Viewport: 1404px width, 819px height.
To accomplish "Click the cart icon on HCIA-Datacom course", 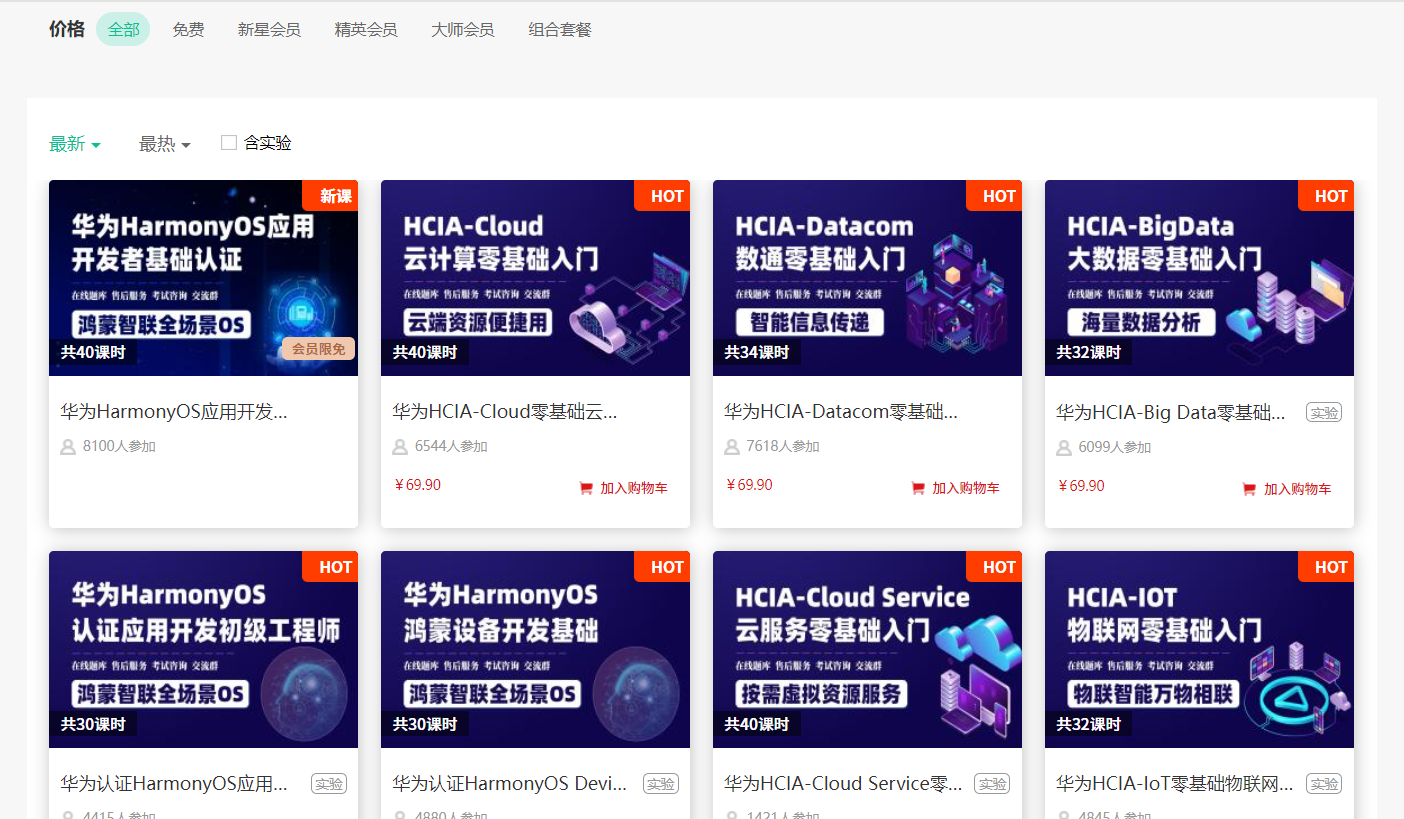I will [917, 488].
